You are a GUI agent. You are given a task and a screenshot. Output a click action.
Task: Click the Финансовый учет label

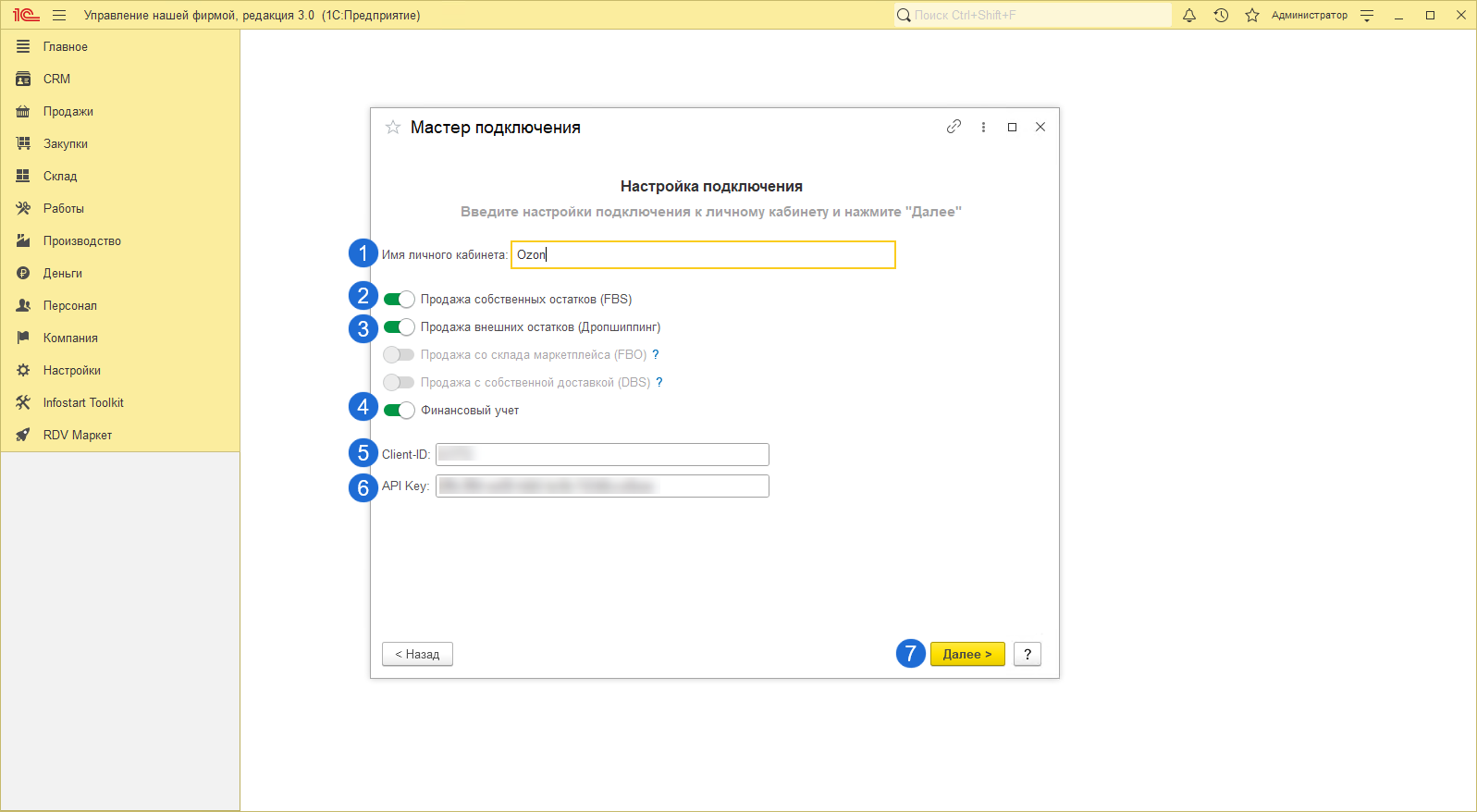(x=470, y=410)
